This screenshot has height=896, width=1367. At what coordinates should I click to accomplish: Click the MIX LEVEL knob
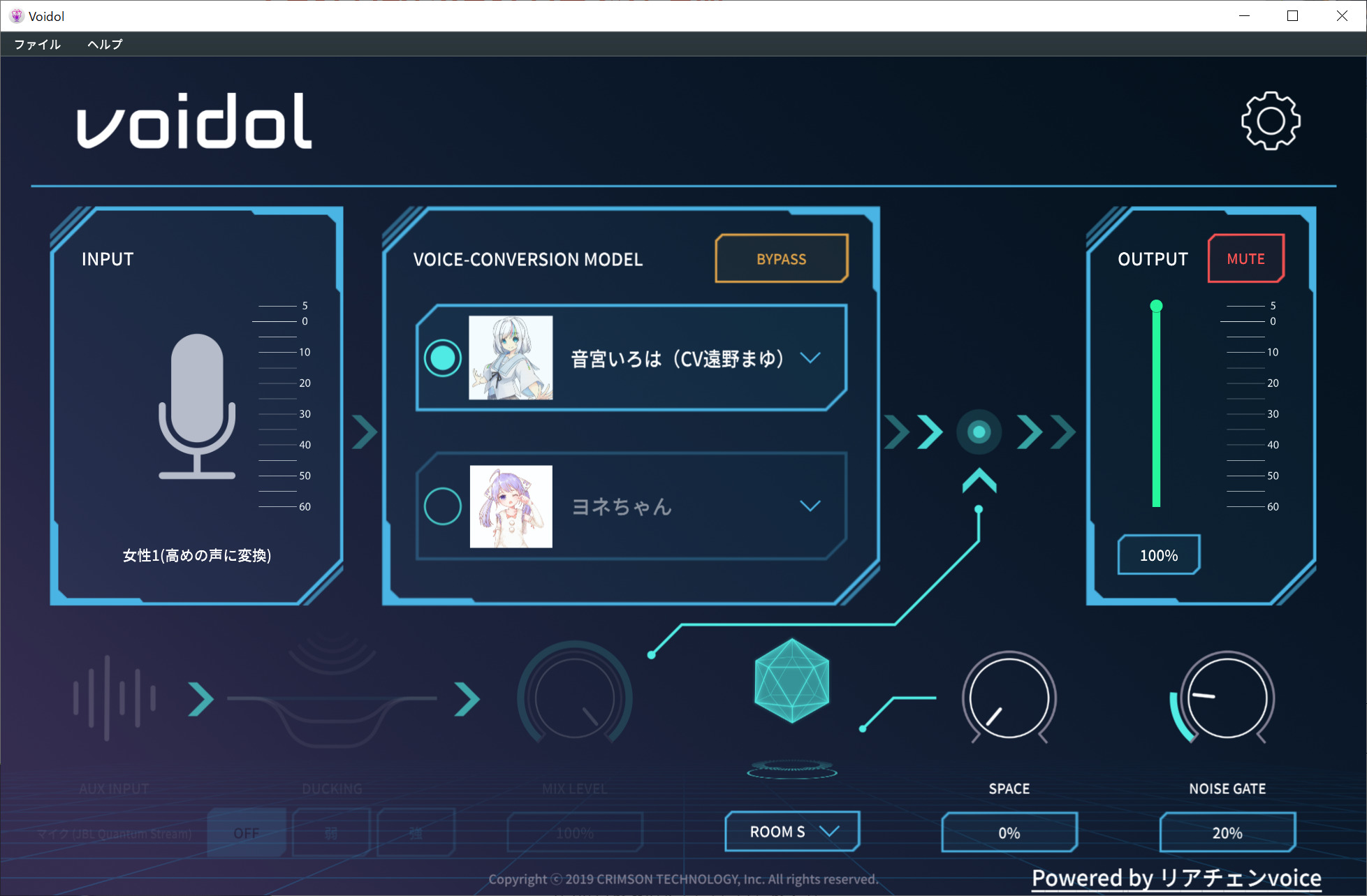575,696
